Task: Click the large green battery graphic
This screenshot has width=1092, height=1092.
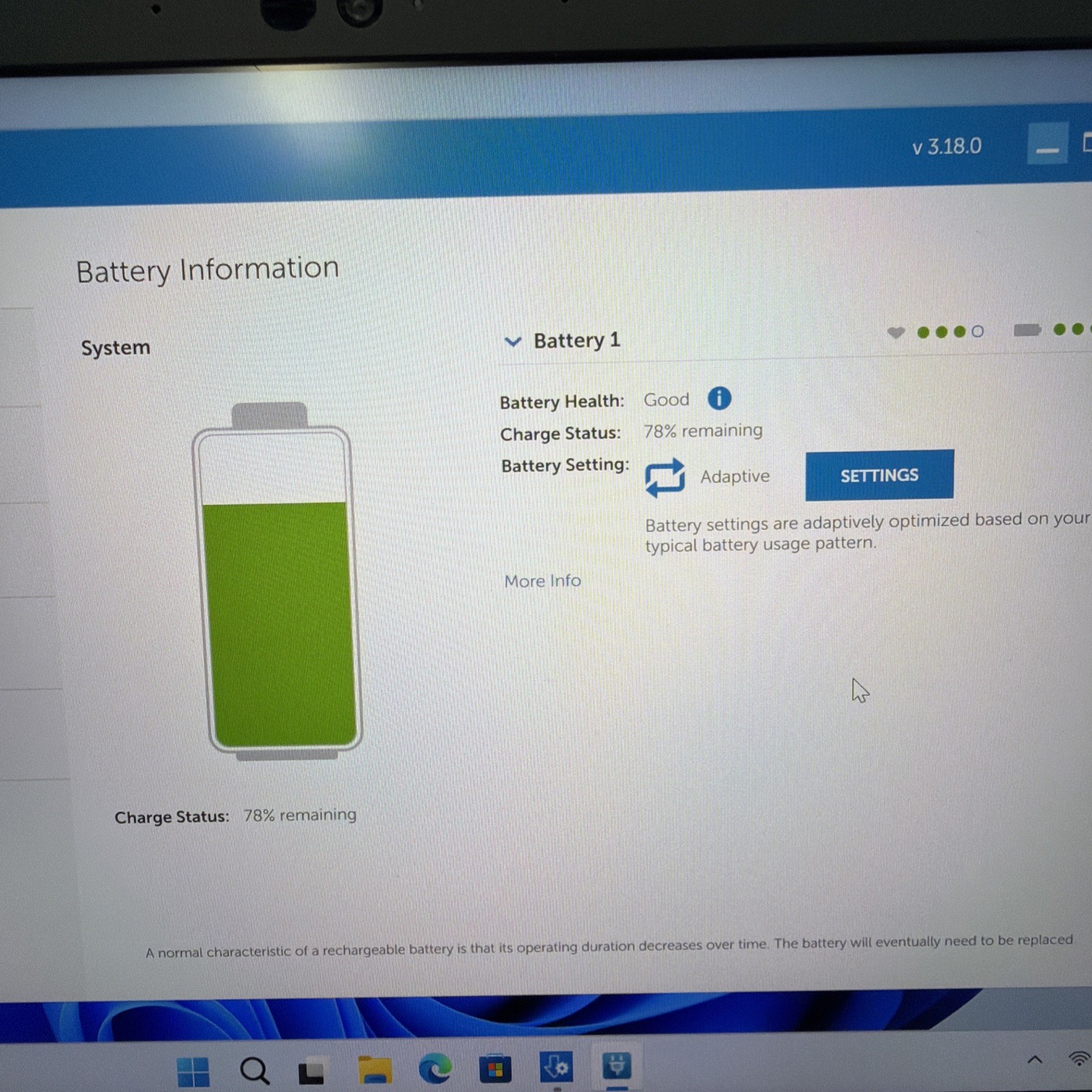Action: click(x=277, y=581)
